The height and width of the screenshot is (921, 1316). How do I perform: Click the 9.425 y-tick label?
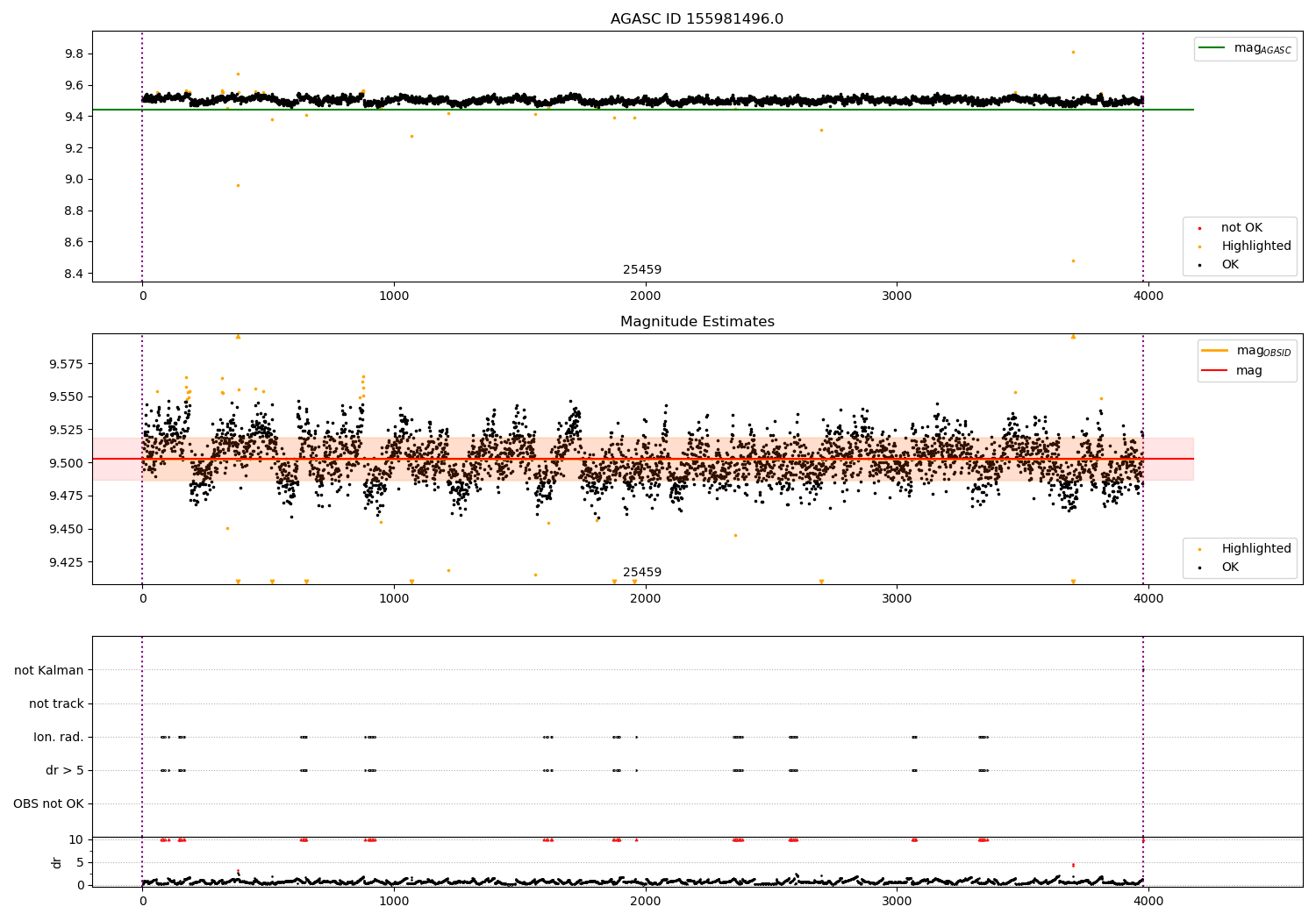(x=66, y=562)
